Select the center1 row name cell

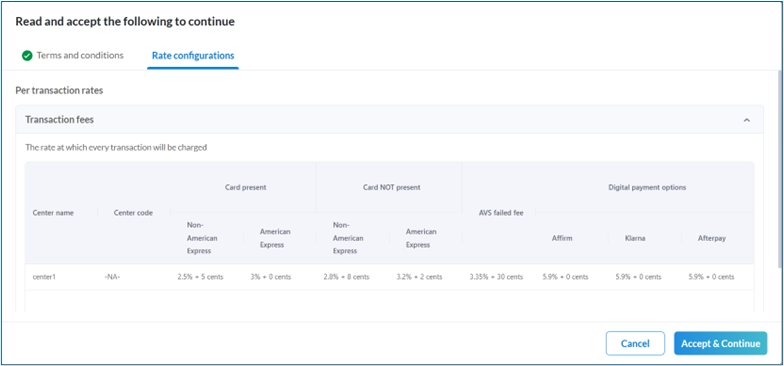tap(44, 276)
